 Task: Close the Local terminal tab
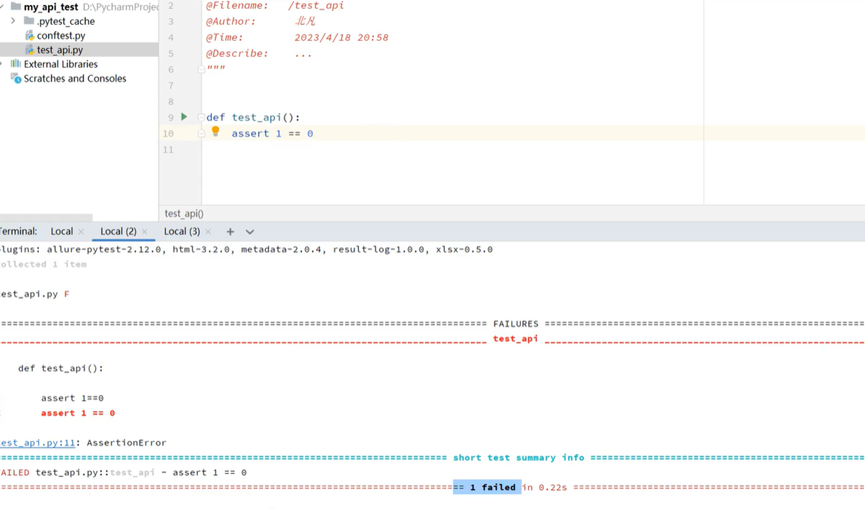pyautogui.click(x=81, y=232)
